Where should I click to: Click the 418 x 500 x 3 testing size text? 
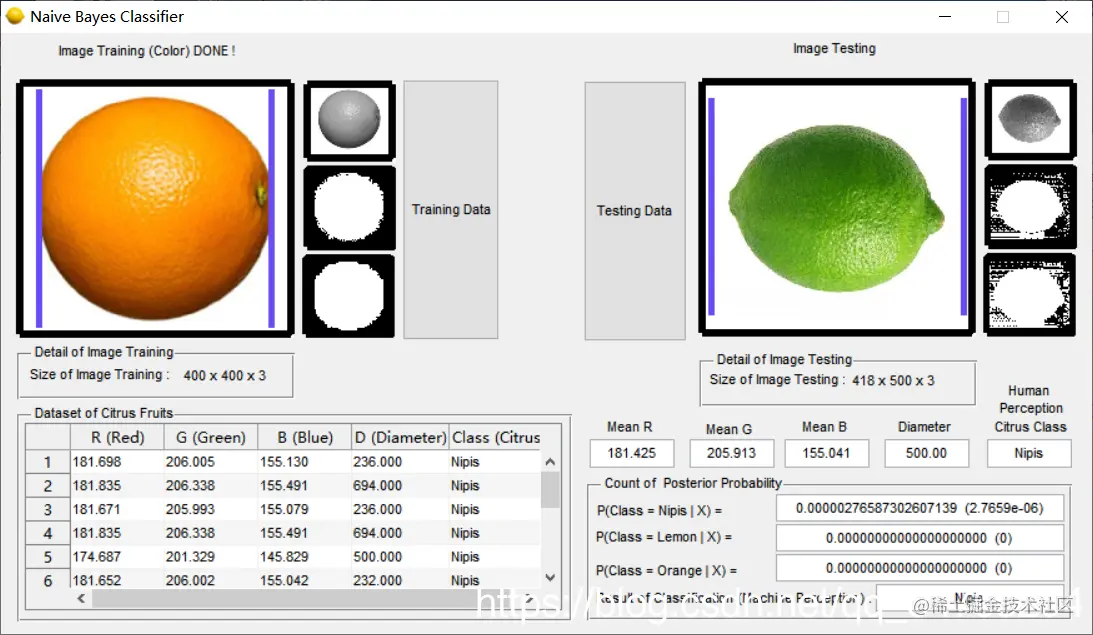(893, 381)
